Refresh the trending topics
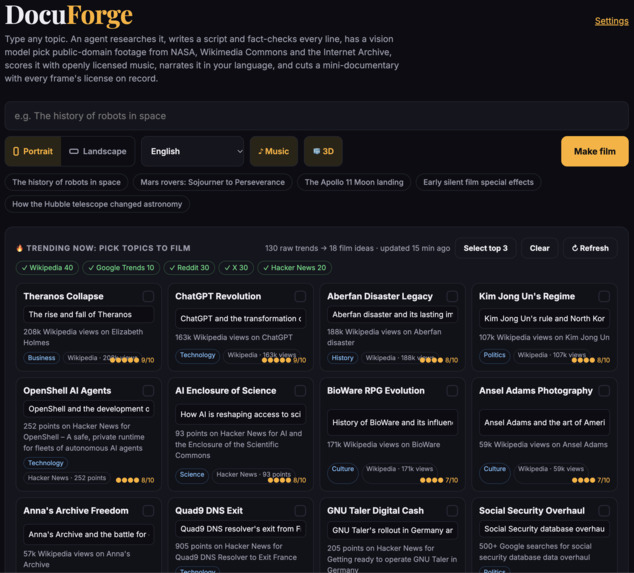 (x=590, y=248)
